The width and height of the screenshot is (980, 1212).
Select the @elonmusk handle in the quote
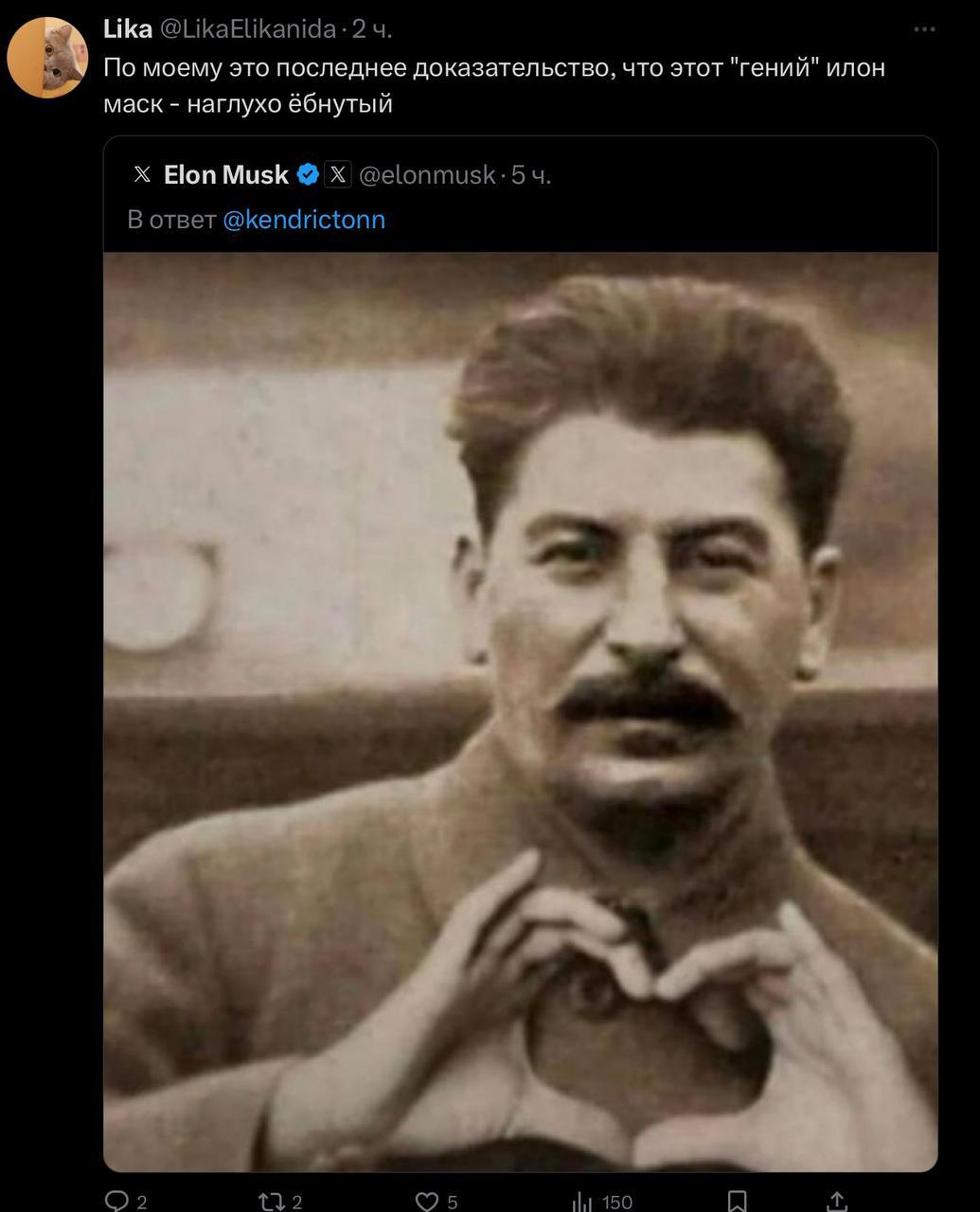click(x=427, y=174)
